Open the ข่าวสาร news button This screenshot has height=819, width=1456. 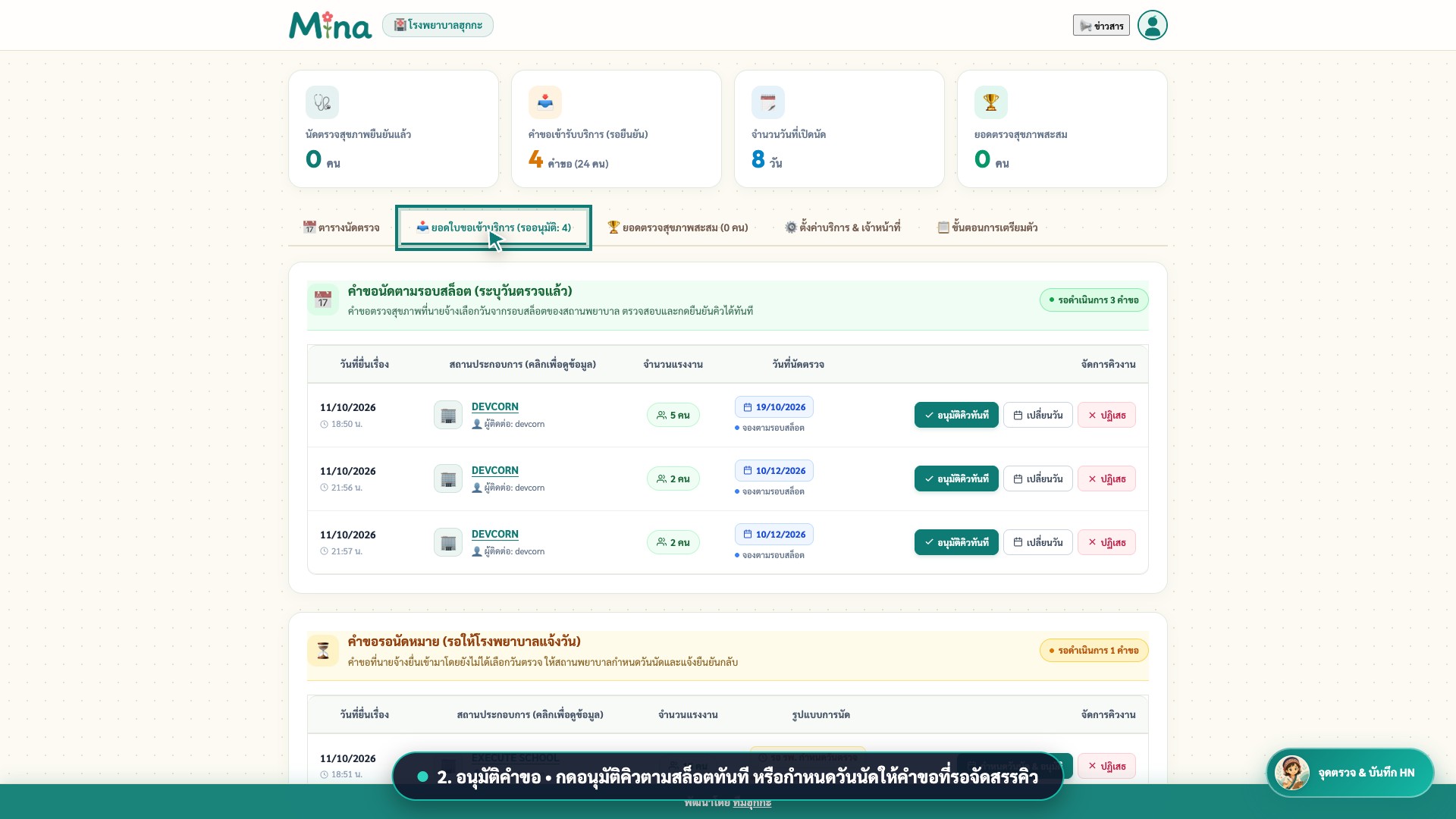1101,25
